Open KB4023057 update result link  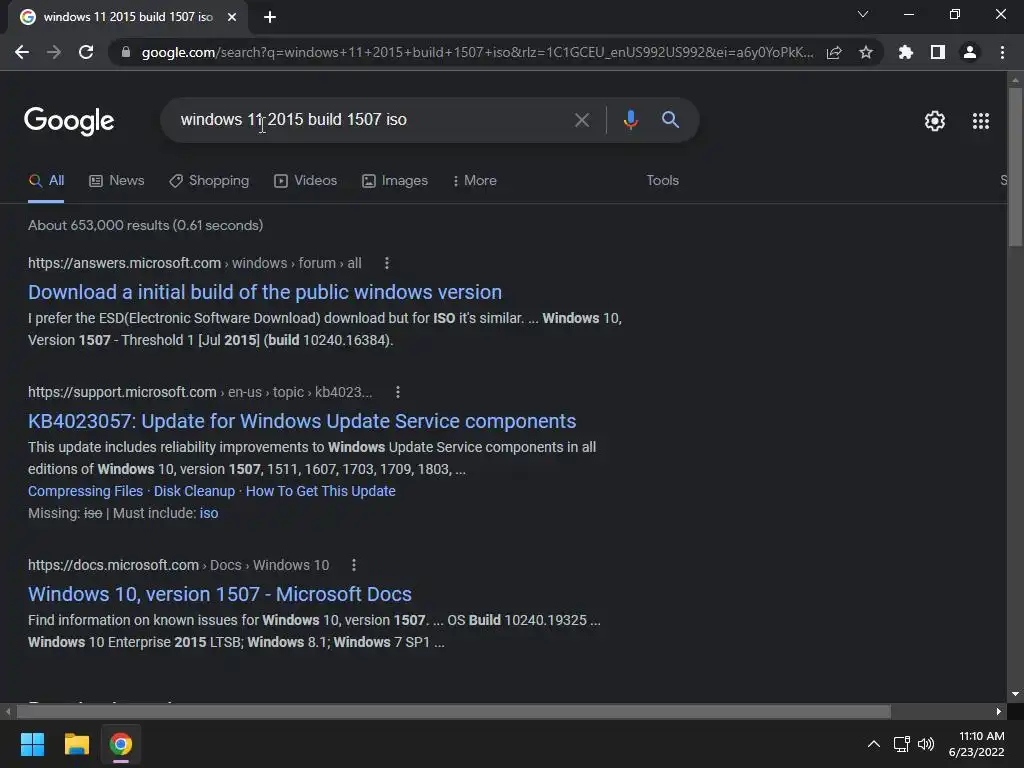(302, 421)
